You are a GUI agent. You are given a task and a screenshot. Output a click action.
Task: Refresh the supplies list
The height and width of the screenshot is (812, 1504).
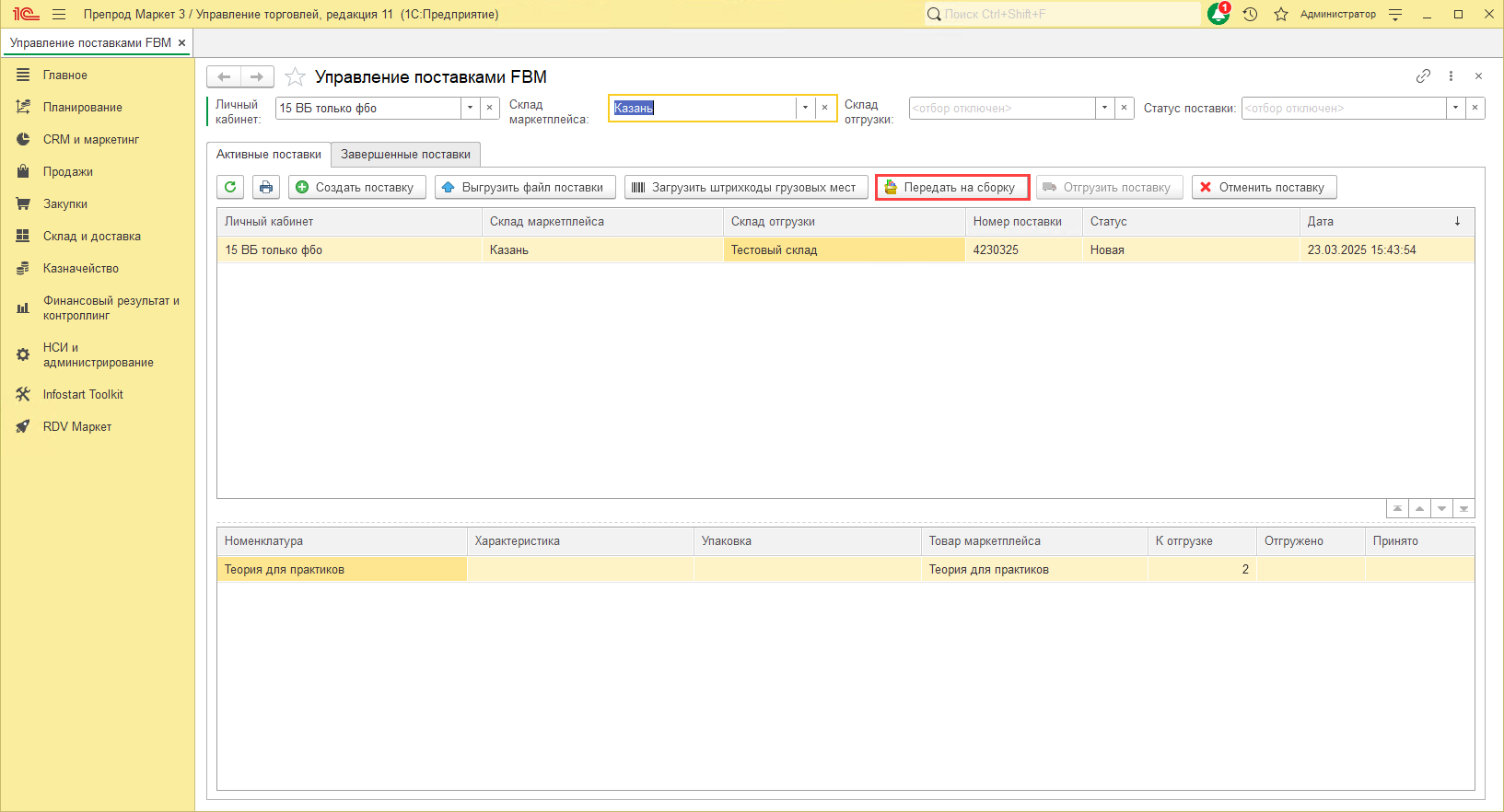coord(230,187)
